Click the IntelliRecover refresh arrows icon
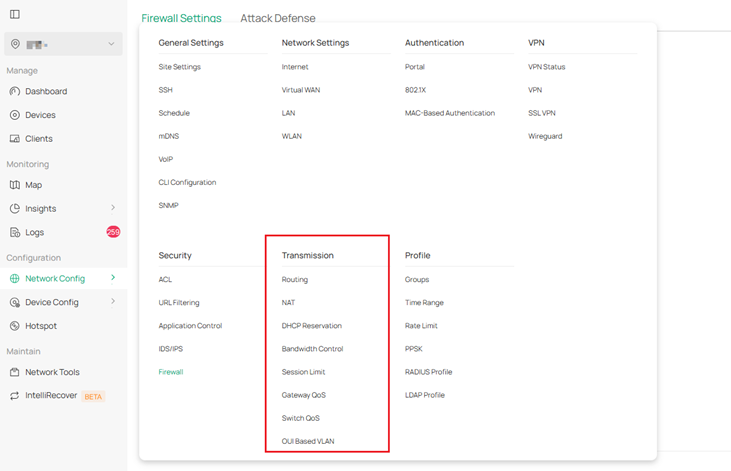The image size is (731, 471). [15, 396]
